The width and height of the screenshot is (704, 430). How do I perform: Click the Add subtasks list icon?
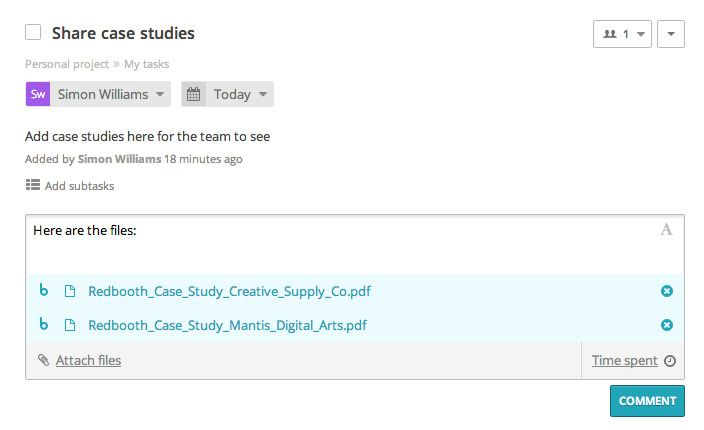click(x=33, y=185)
